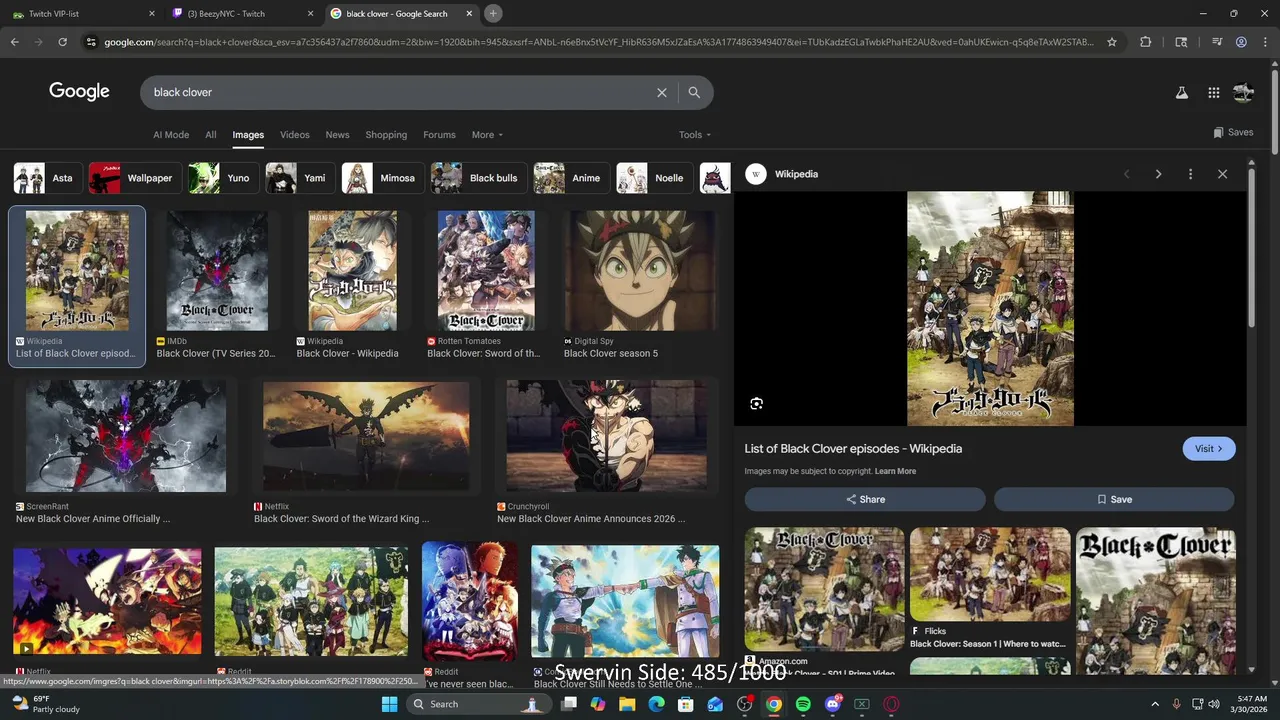Open Discord from the taskbar
The image size is (1280, 720).
(x=832, y=704)
